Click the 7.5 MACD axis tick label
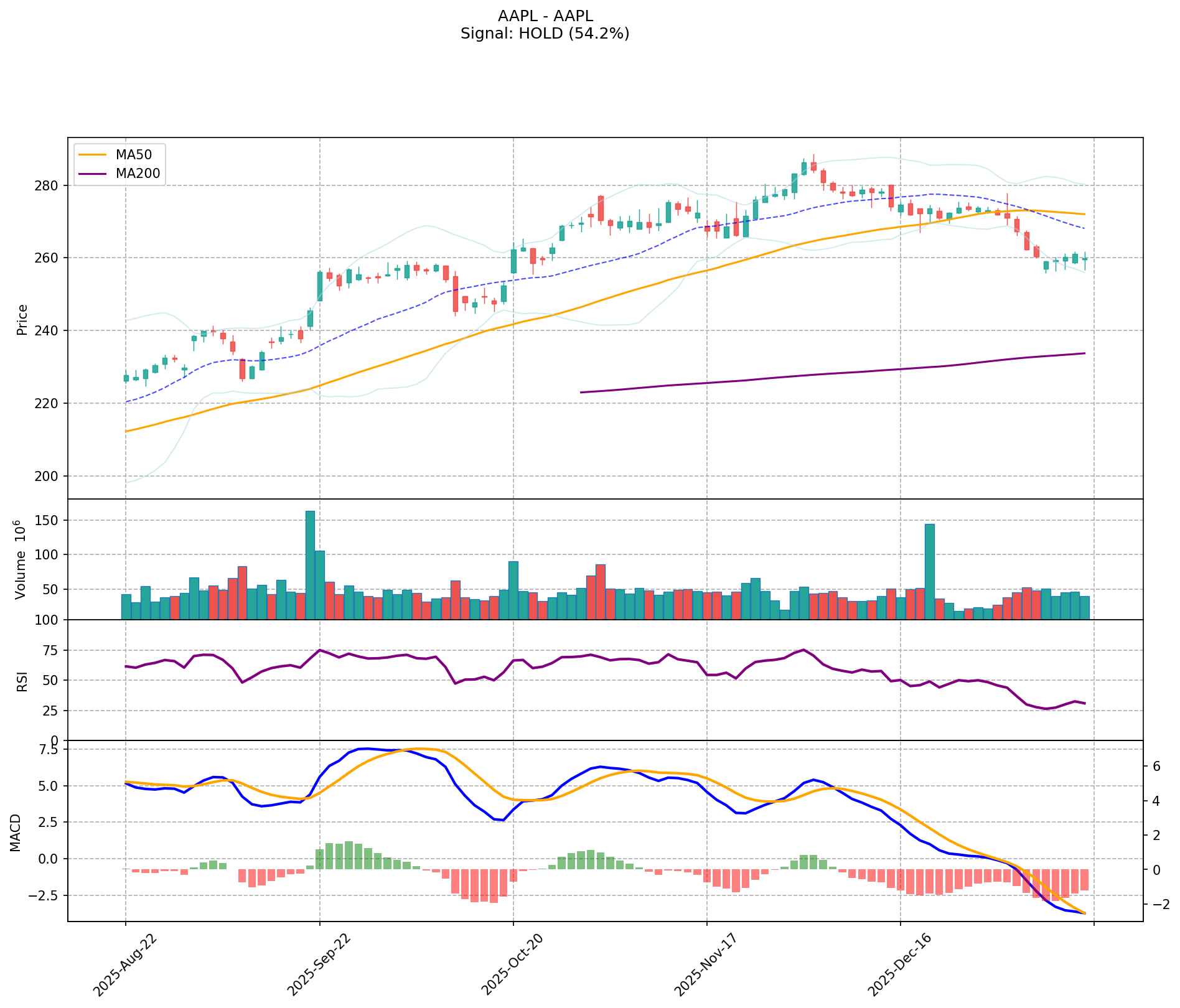Viewport: 1180px width, 1008px height. tap(50, 750)
